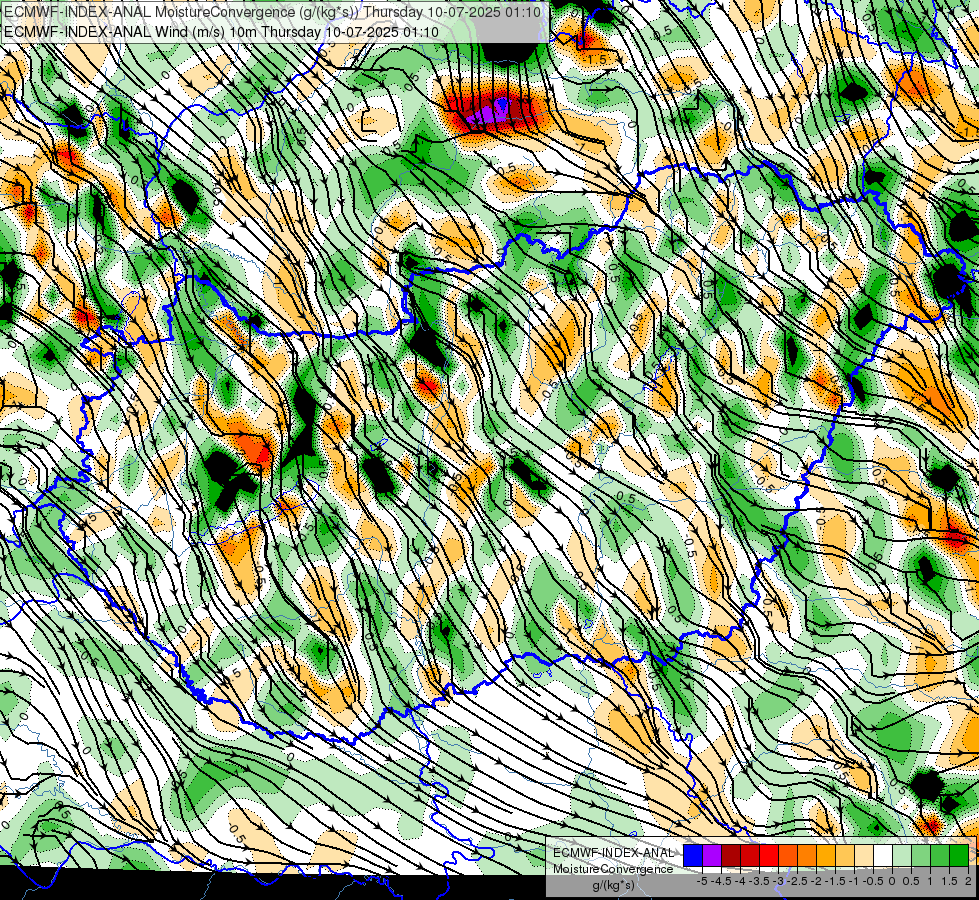Click the Wind (m/s) 10m title line

pos(222,31)
